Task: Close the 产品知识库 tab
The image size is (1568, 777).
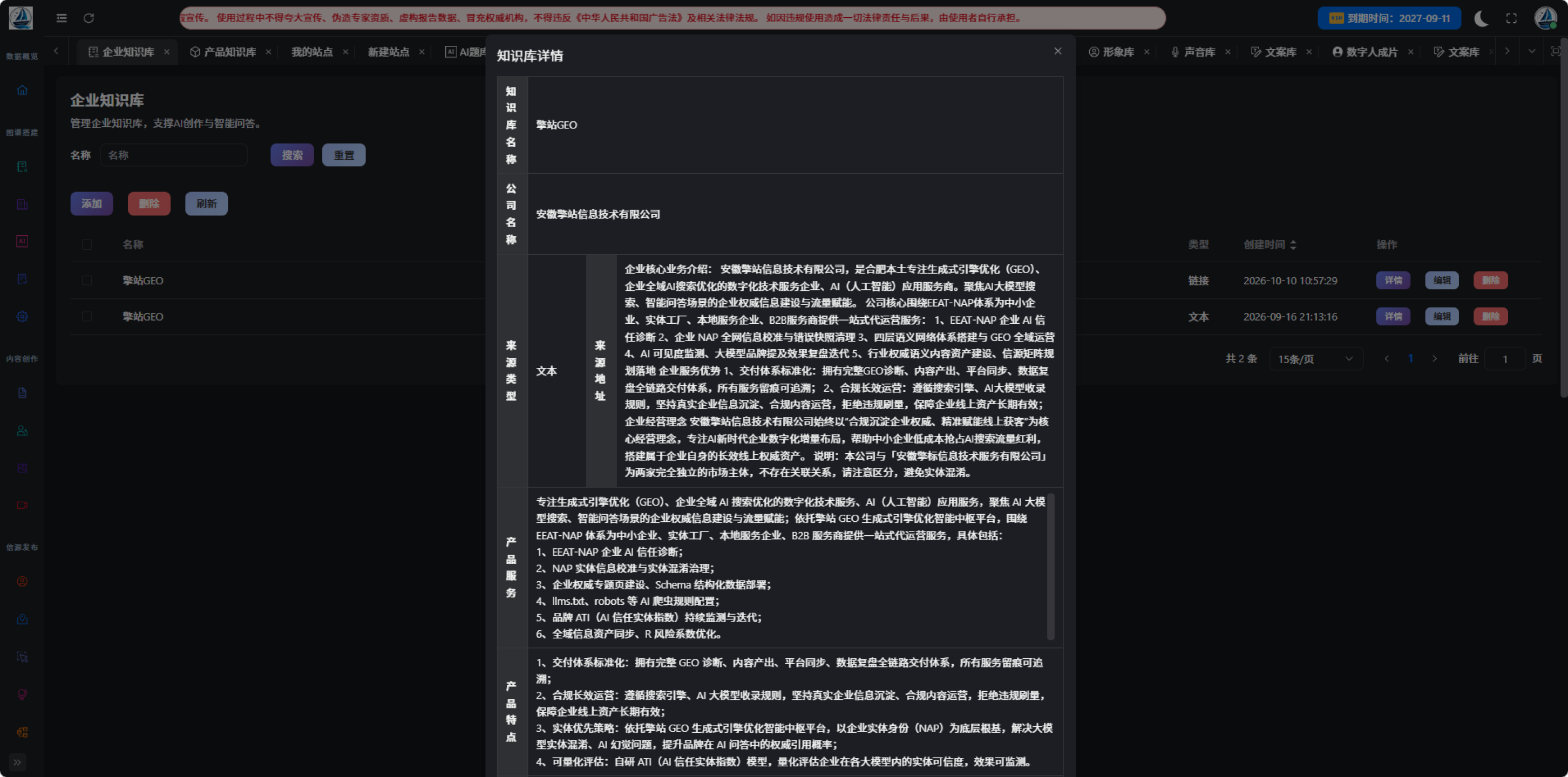Action: [268, 52]
